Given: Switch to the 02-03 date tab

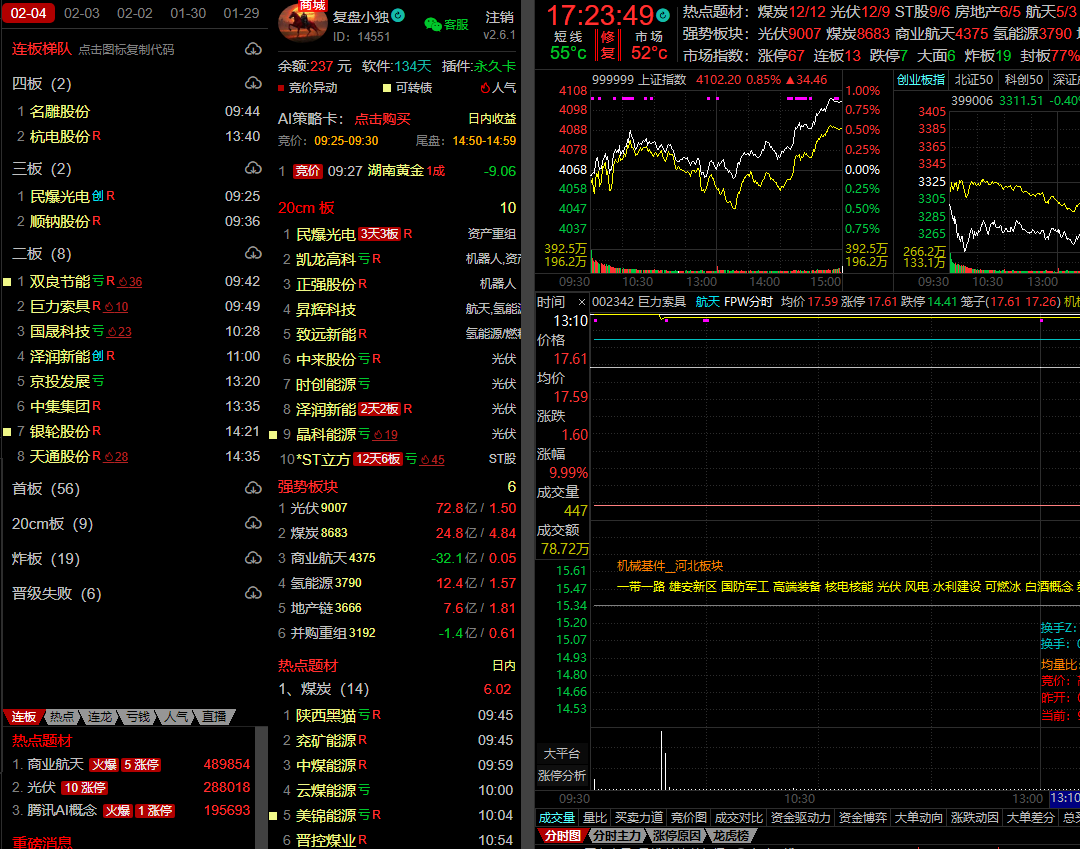Looking at the screenshot, I should [81, 13].
